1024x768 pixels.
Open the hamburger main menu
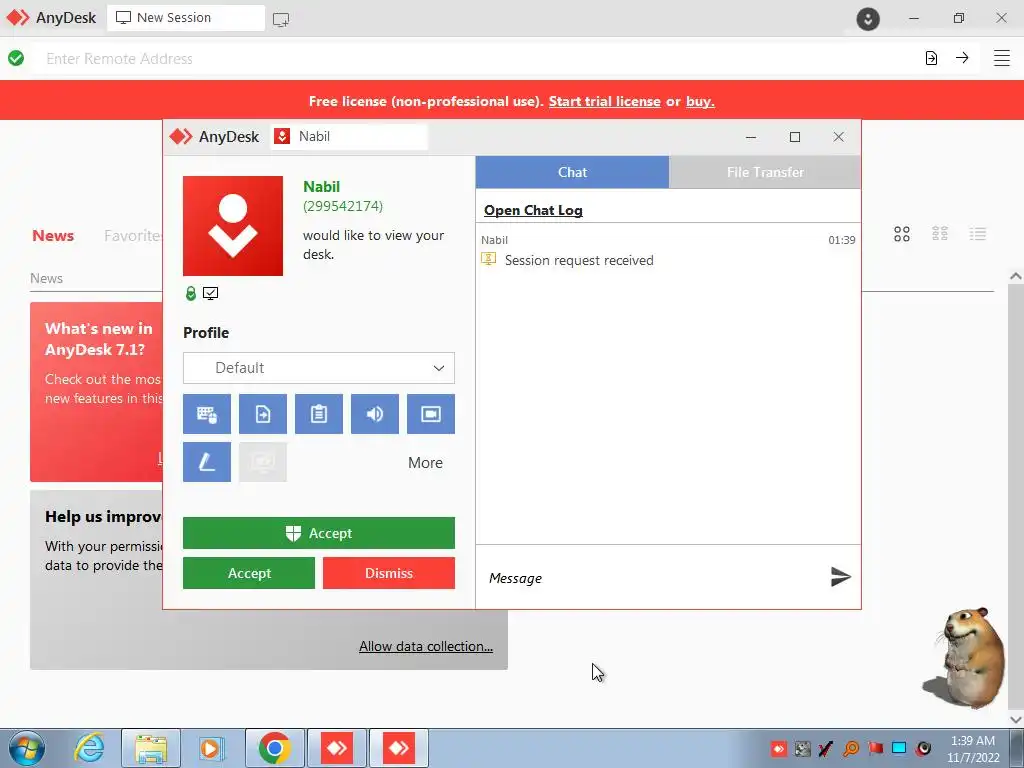[1002, 58]
